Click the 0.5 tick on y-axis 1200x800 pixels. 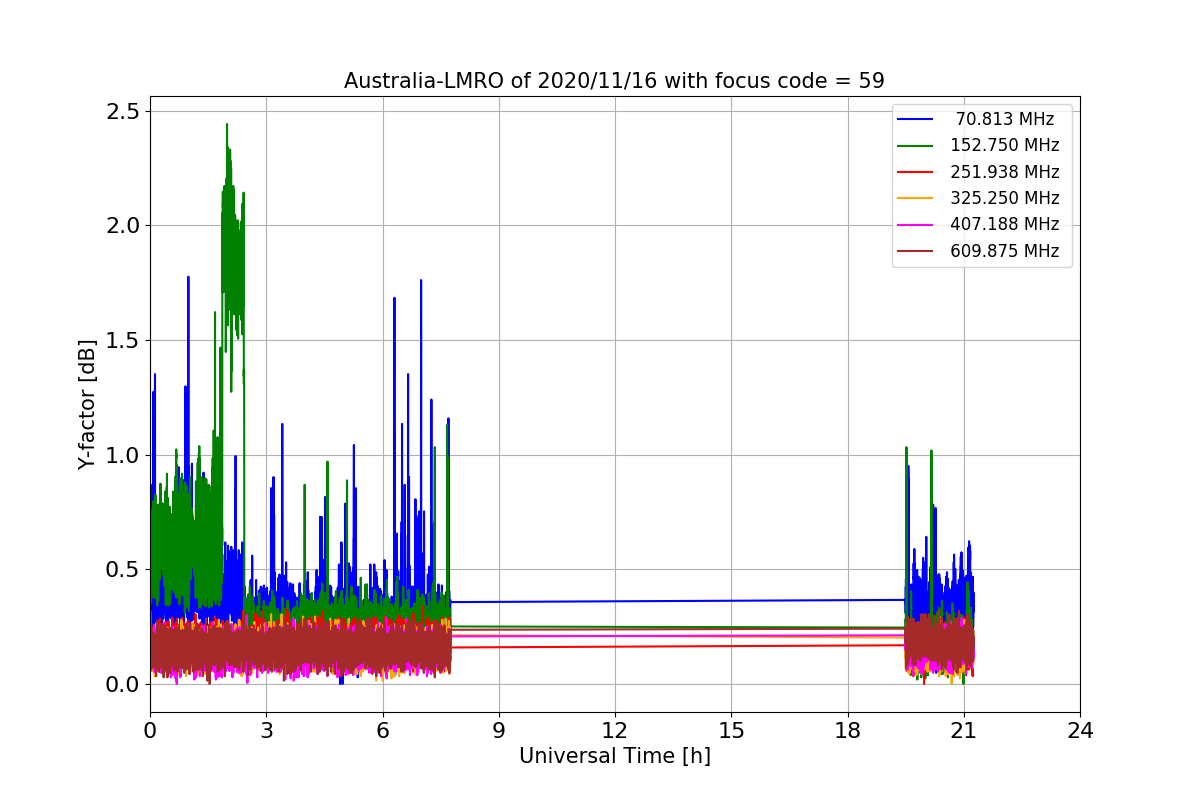pyautogui.click(x=124, y=570)
